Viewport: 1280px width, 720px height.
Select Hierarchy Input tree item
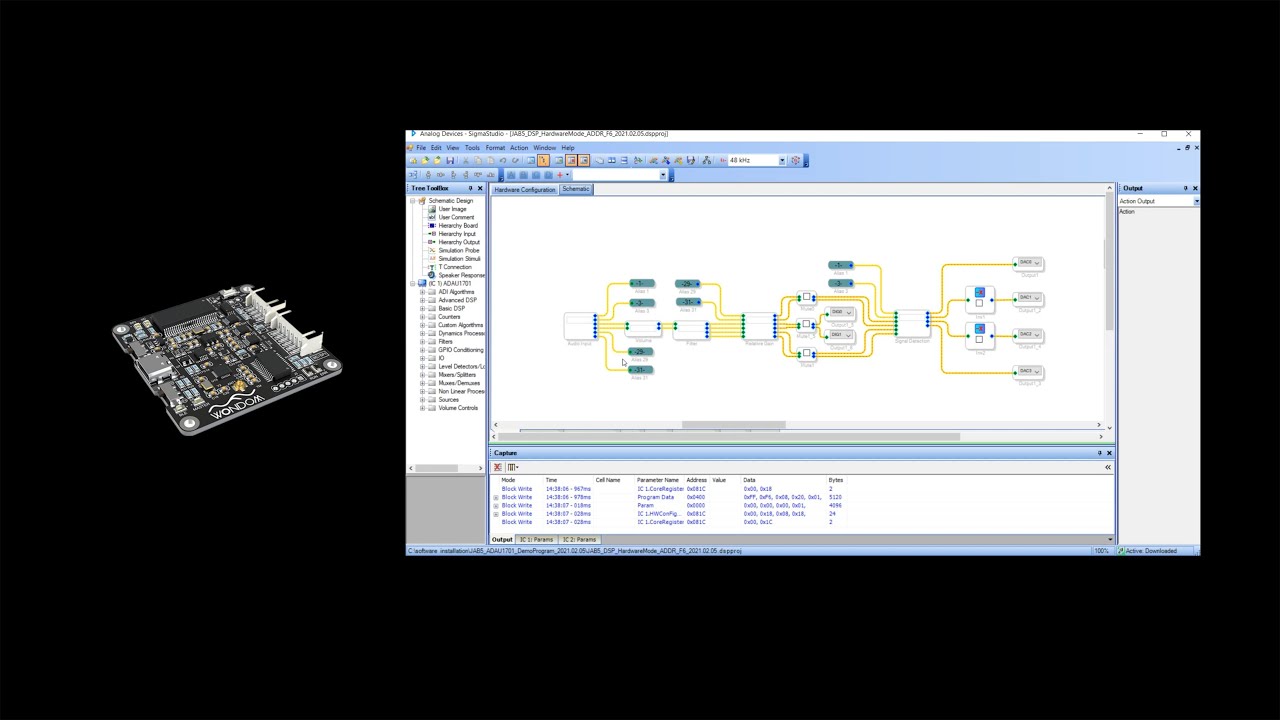(457, 234)
